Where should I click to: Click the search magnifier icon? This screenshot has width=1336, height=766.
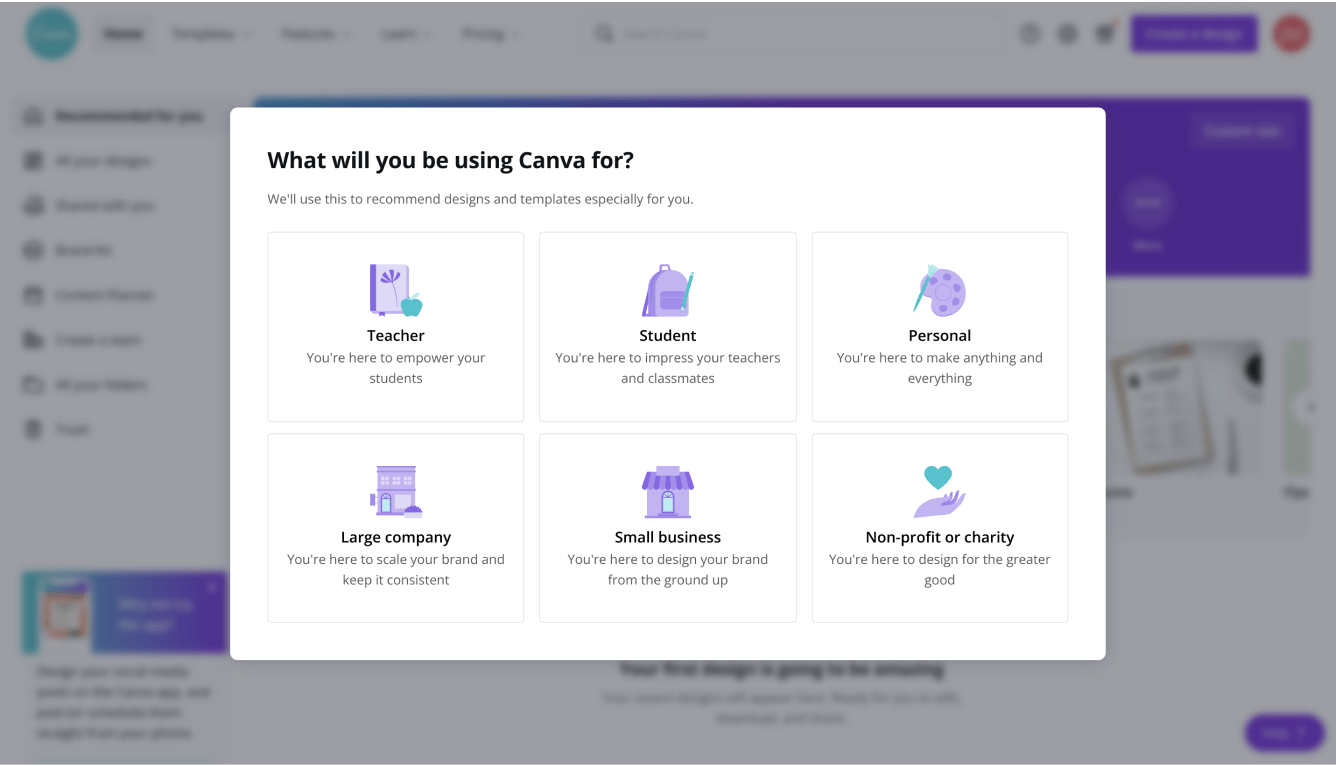[x=604, y=34]
